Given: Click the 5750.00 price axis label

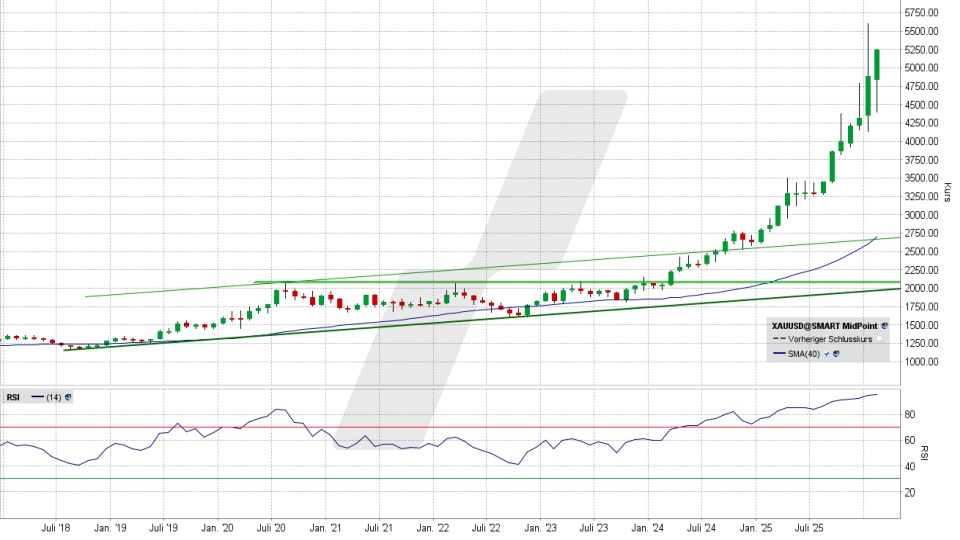Looking at the screenshot, I should (921, 13).
